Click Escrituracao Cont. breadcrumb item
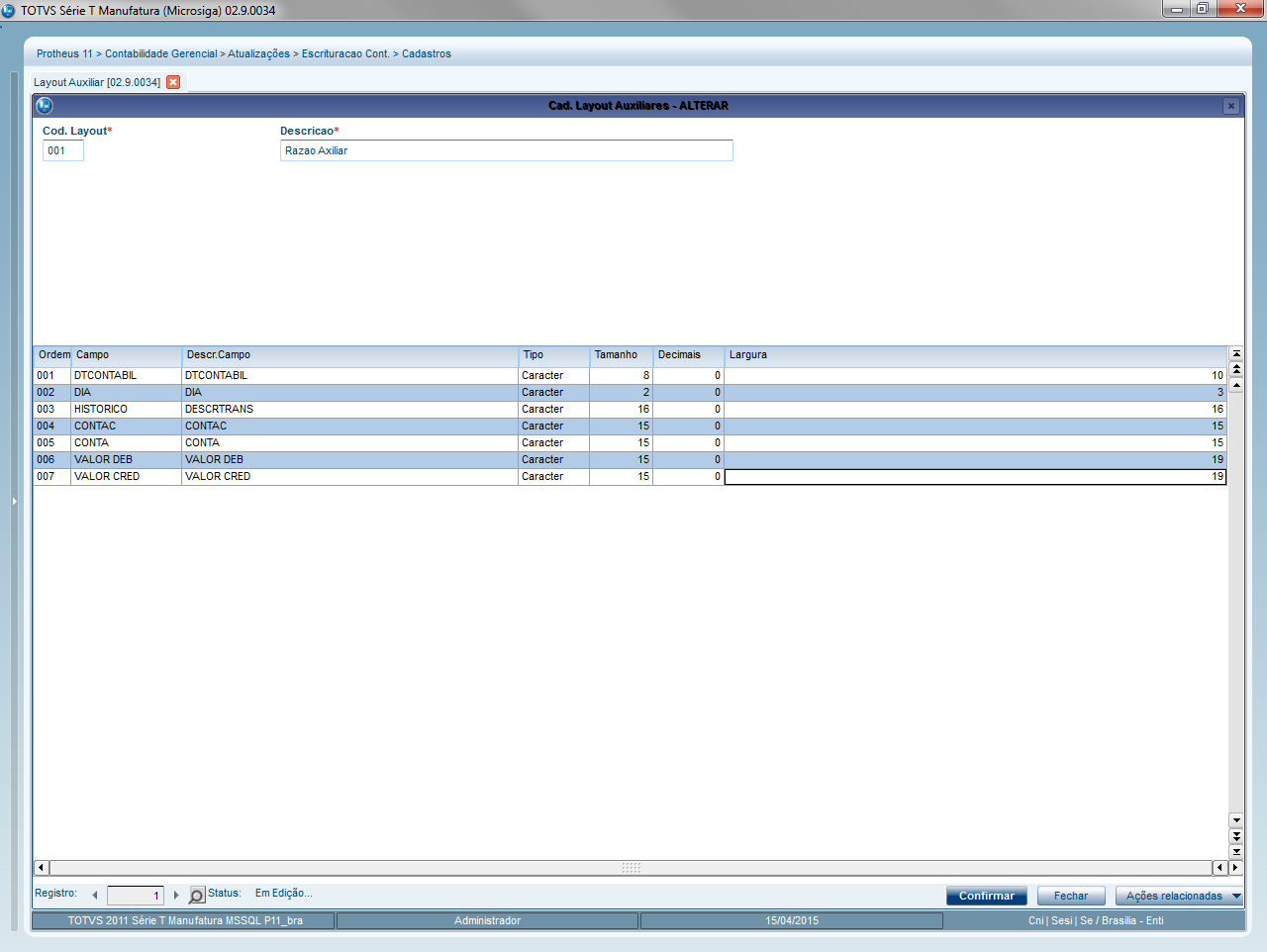 click(x=345, y=53)
